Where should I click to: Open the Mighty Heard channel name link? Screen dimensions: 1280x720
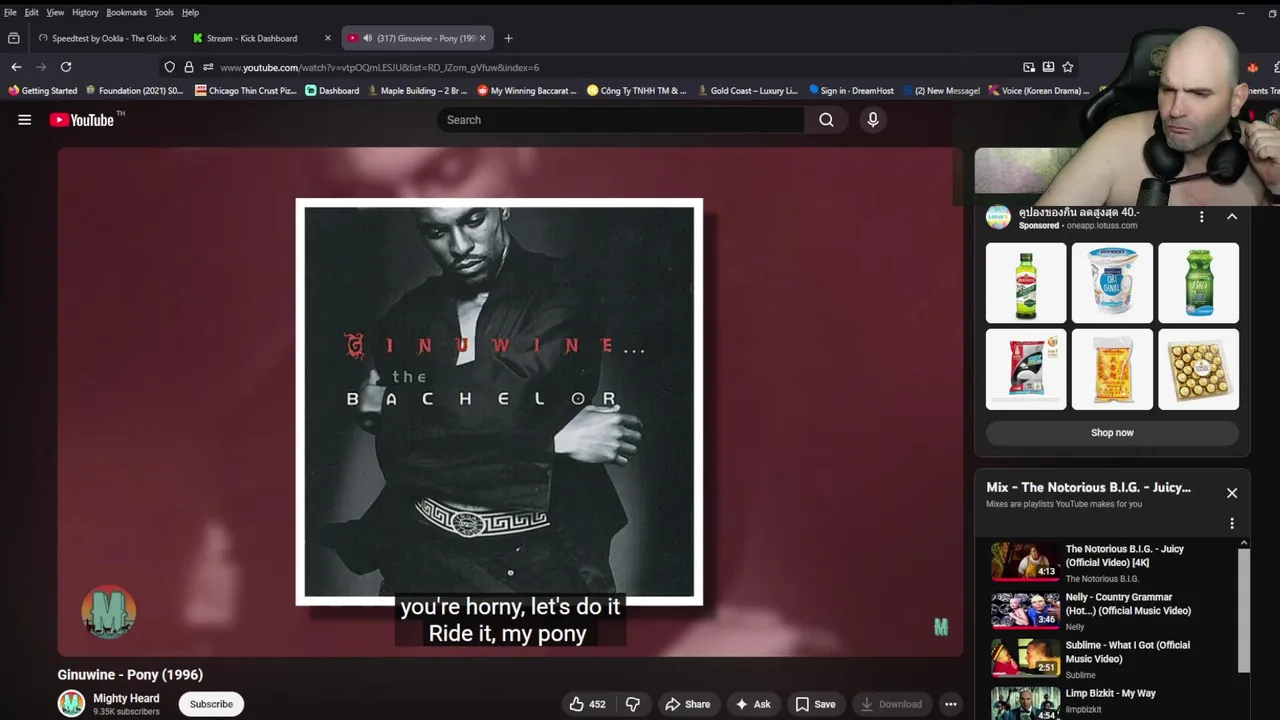pos(126,698)
